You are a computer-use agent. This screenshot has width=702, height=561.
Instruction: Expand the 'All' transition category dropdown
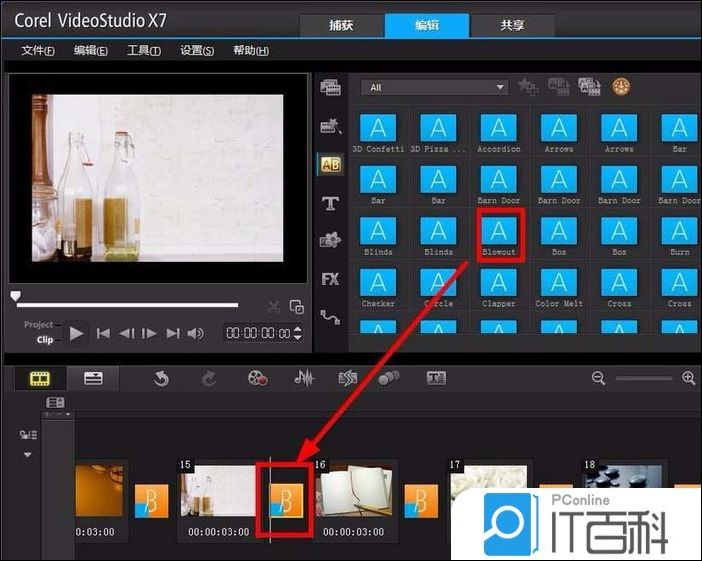pyautogui.click(x=500, y=88)
